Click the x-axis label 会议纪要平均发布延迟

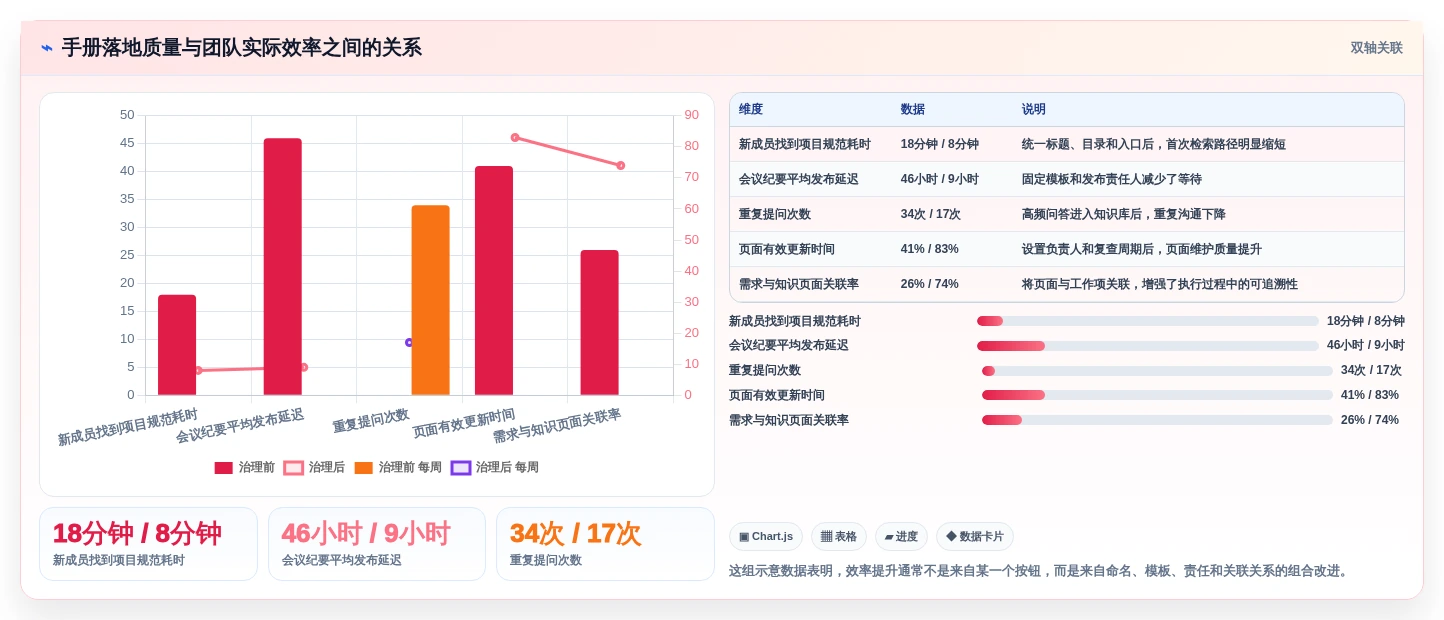pos(240,427)
